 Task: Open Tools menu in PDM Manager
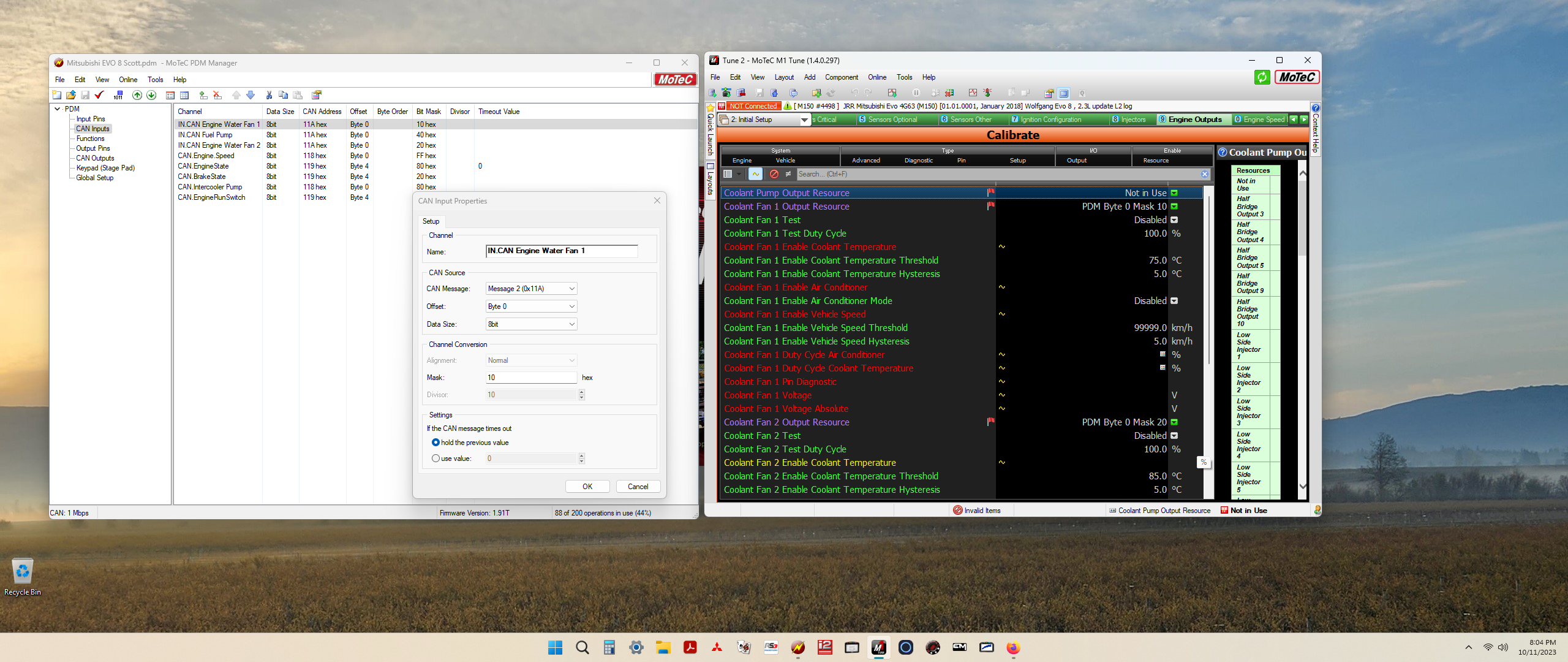click(x=156, y=80)
